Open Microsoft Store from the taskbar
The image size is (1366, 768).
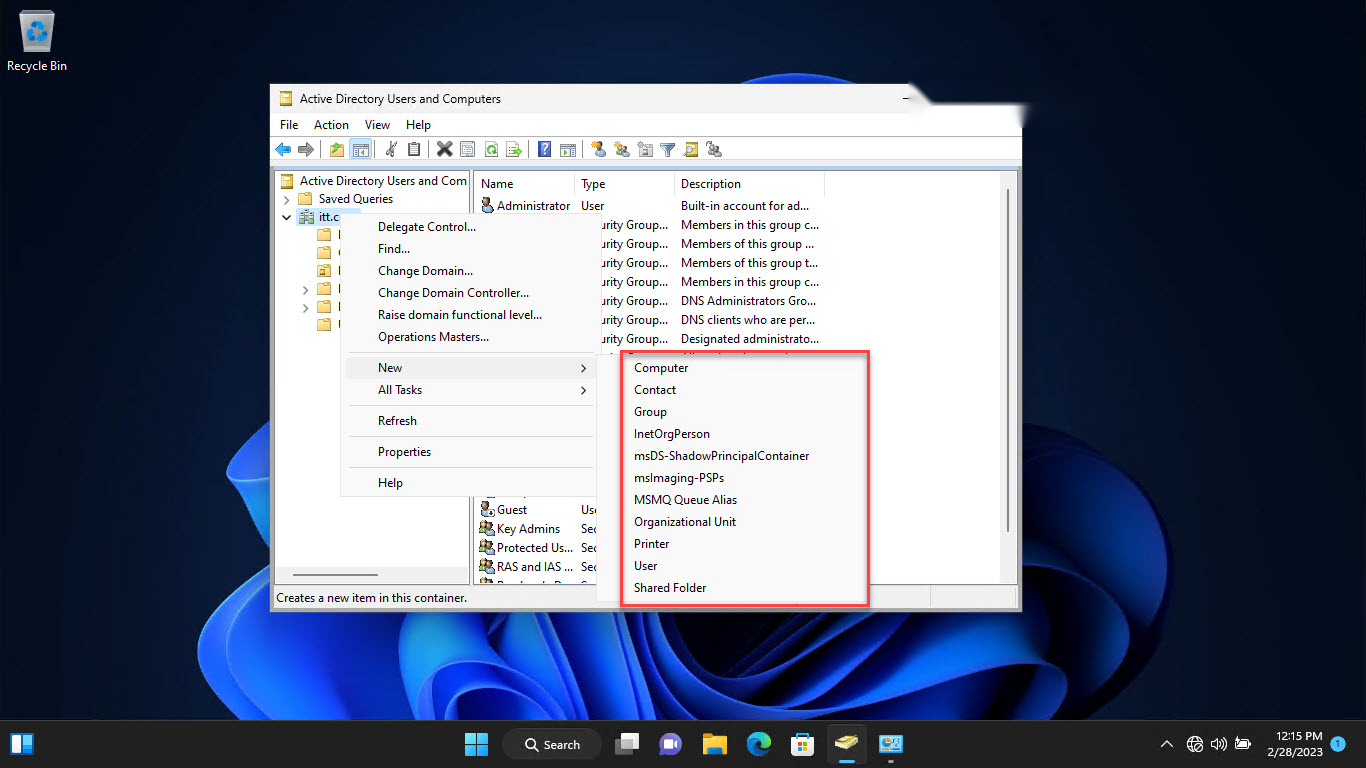[802, 744]
